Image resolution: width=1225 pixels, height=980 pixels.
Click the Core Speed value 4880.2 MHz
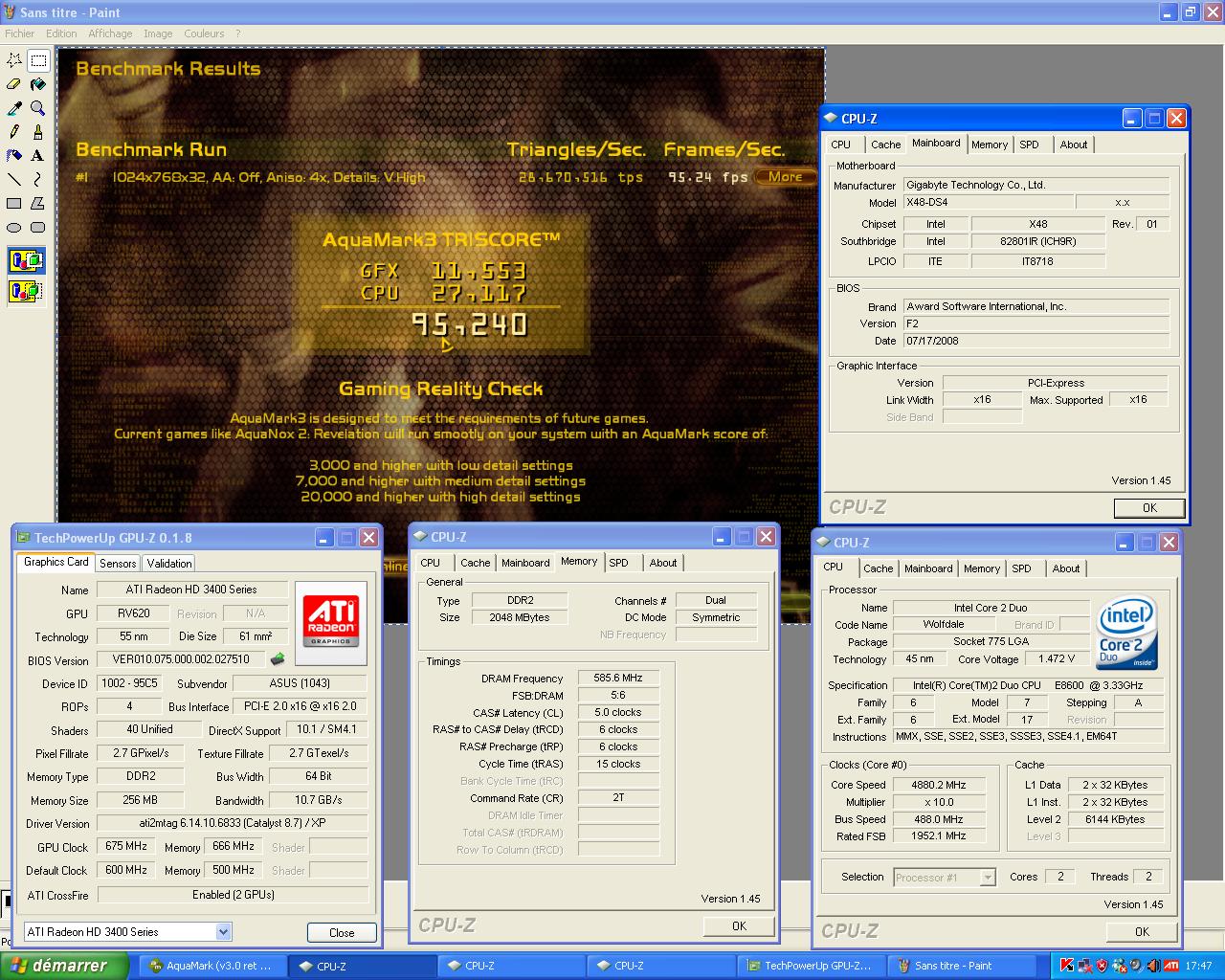tap(938, 785)
